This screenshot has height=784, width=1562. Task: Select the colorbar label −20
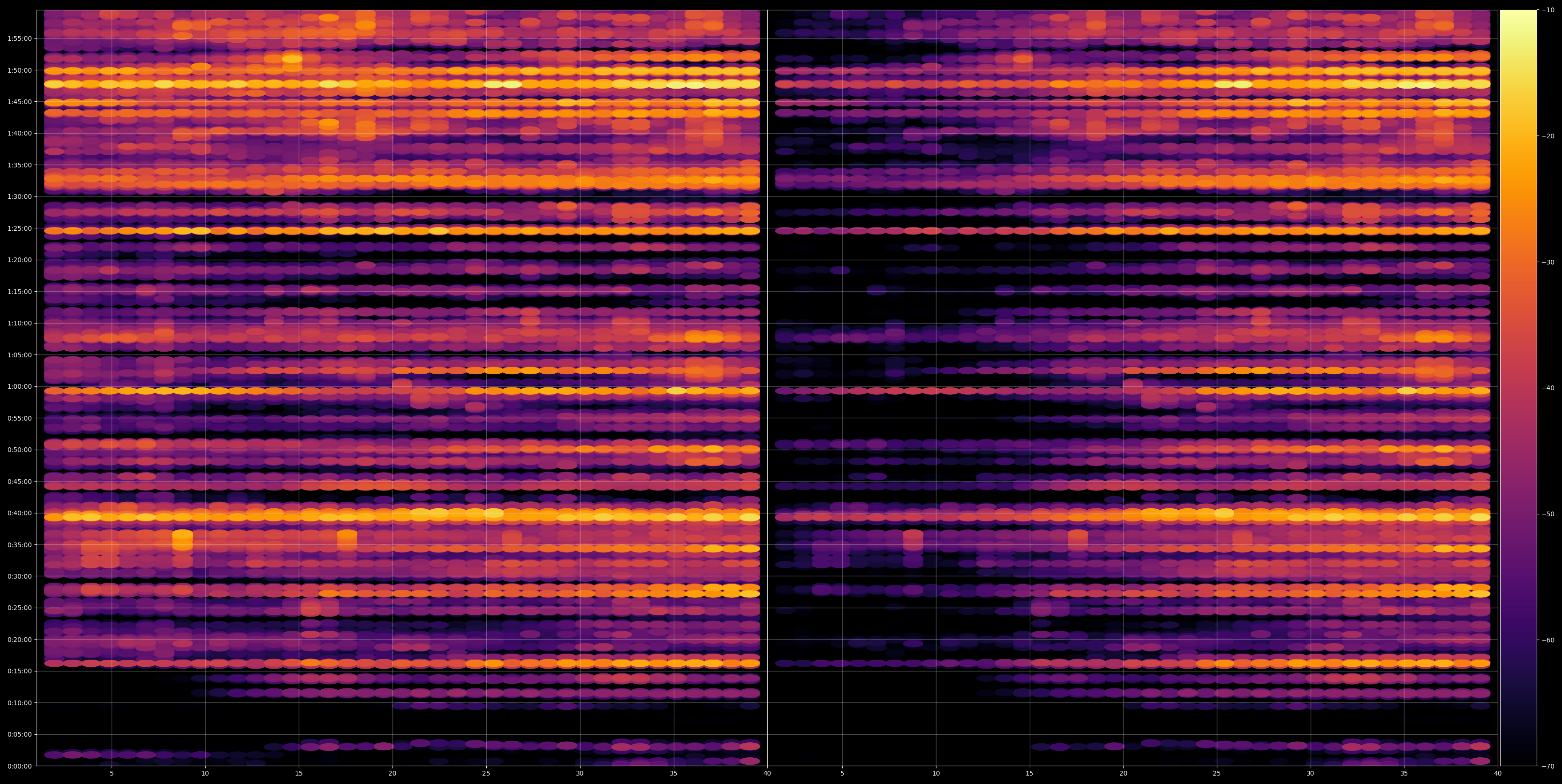(1547, 136)
